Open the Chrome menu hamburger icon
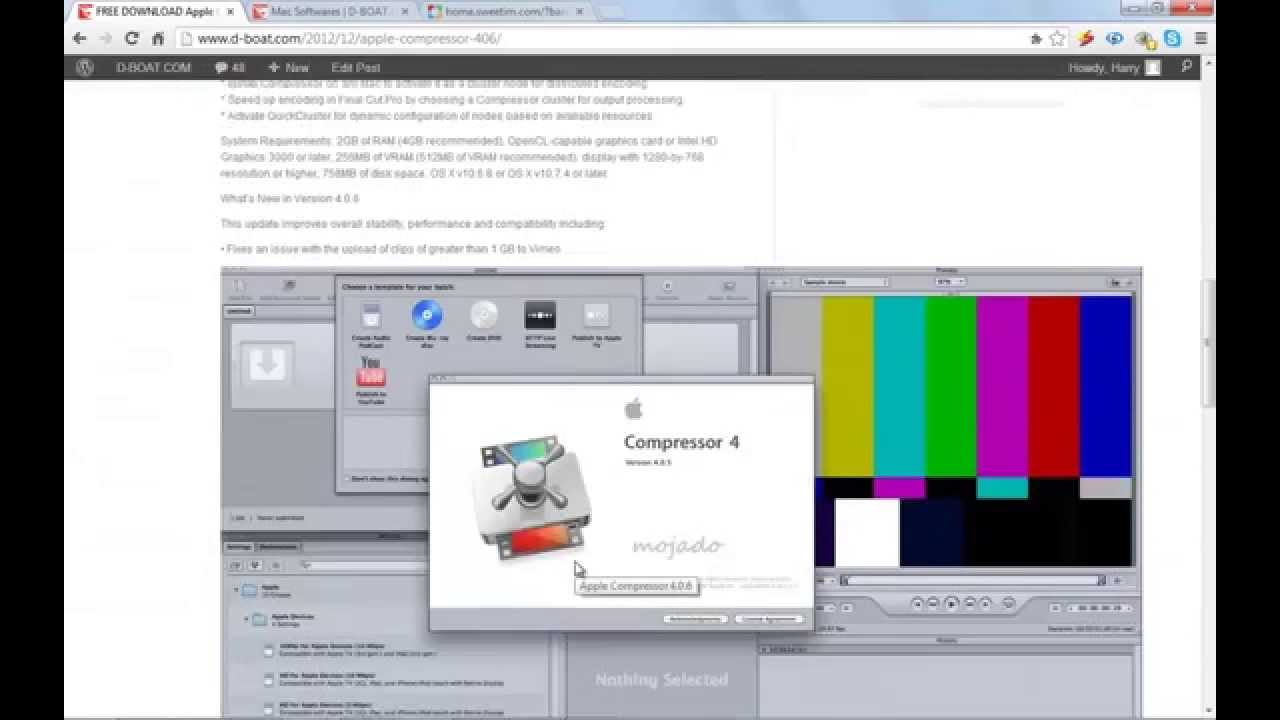This screenshot has width=1280, height=720. tap(1201, 38)
